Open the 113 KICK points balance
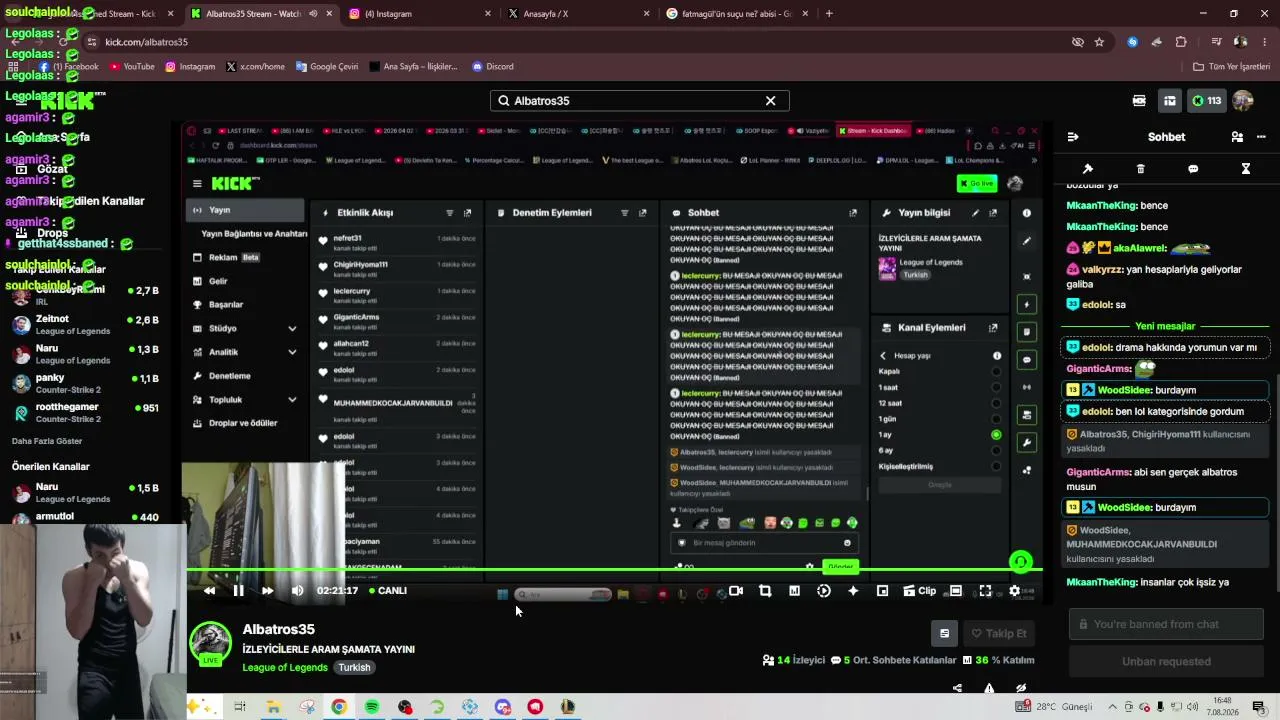 coord(1206,101)
